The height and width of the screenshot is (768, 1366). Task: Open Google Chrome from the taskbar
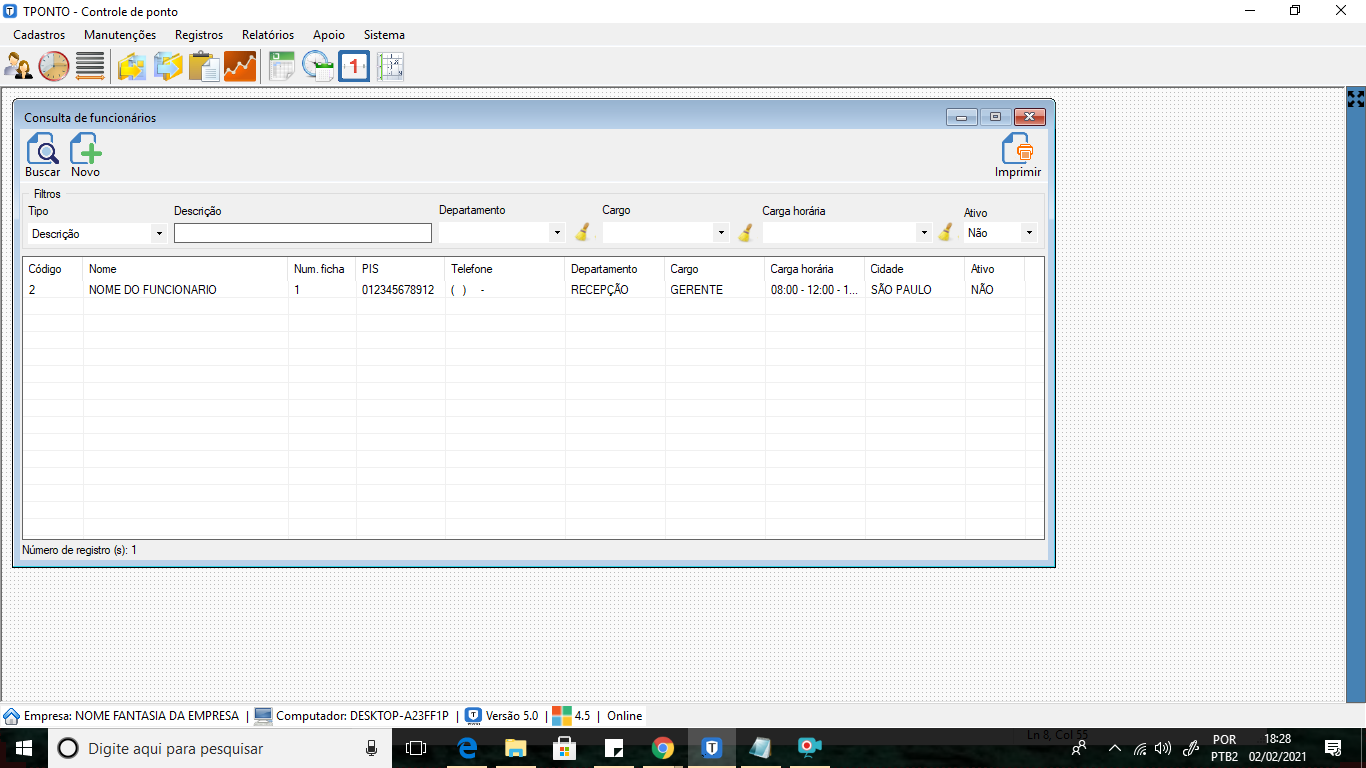coord(662,748)
